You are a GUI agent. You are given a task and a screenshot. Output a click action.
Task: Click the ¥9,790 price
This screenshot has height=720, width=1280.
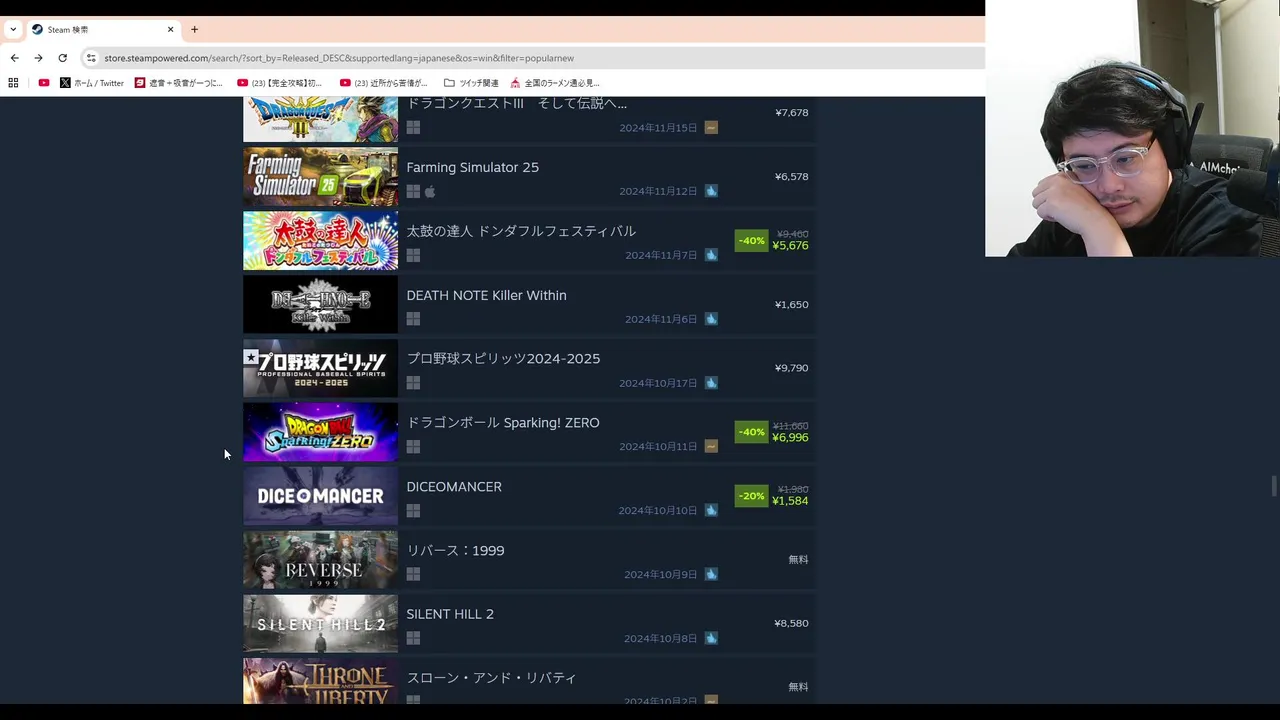coord(791,368)
